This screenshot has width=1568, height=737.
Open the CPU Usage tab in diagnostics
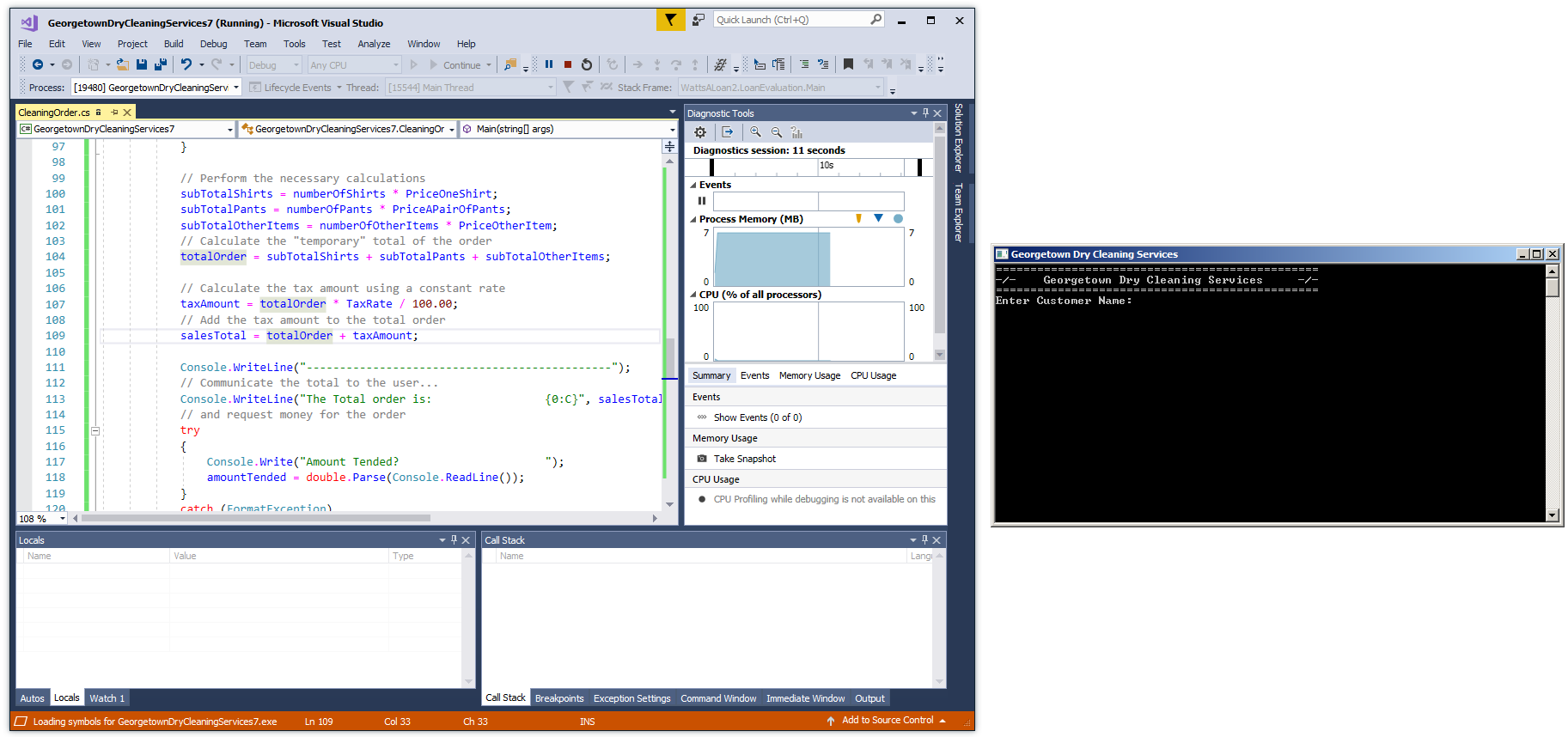point(873,375)
